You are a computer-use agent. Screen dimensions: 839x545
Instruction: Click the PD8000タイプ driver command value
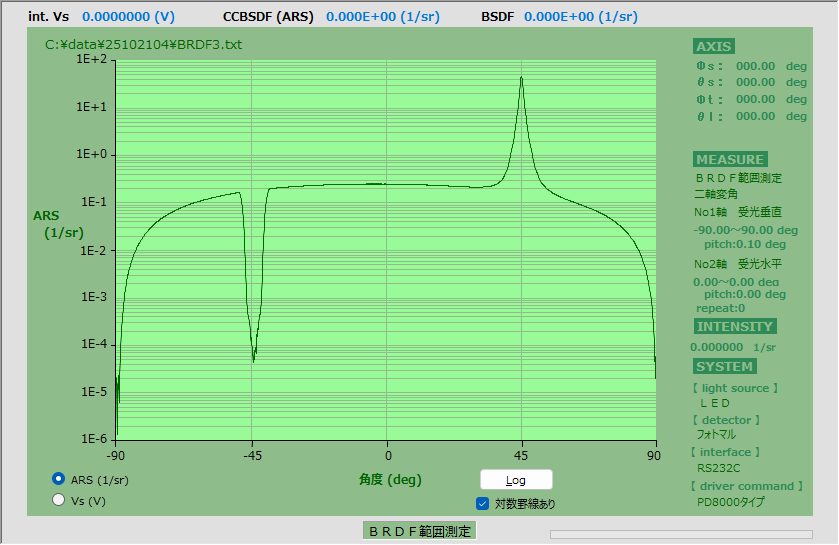(x=730, y=502)
